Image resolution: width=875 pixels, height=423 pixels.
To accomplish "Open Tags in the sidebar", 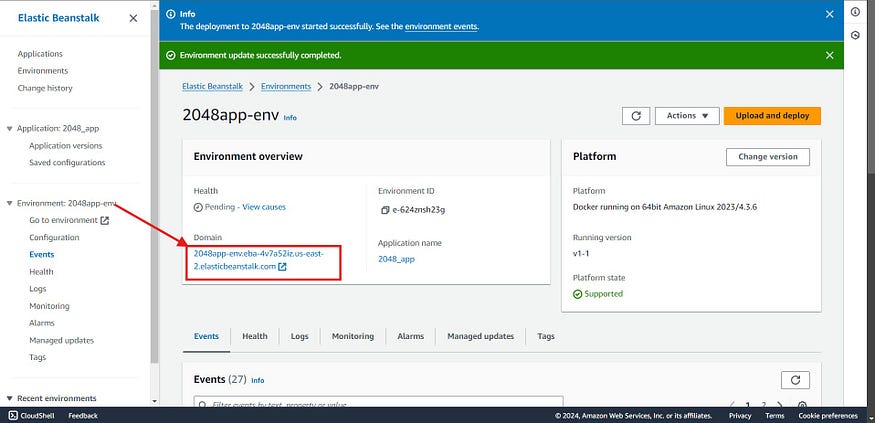I will [37, 357].
